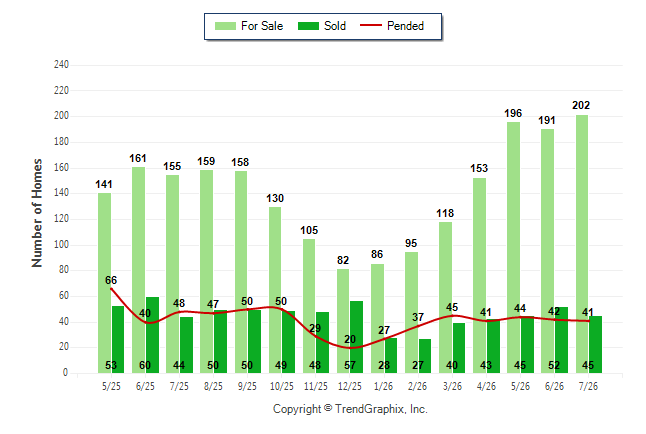Click the 2/26 Sold bar labeled 27
Viewport: 646px width, 434px height.
pos(425,356)
